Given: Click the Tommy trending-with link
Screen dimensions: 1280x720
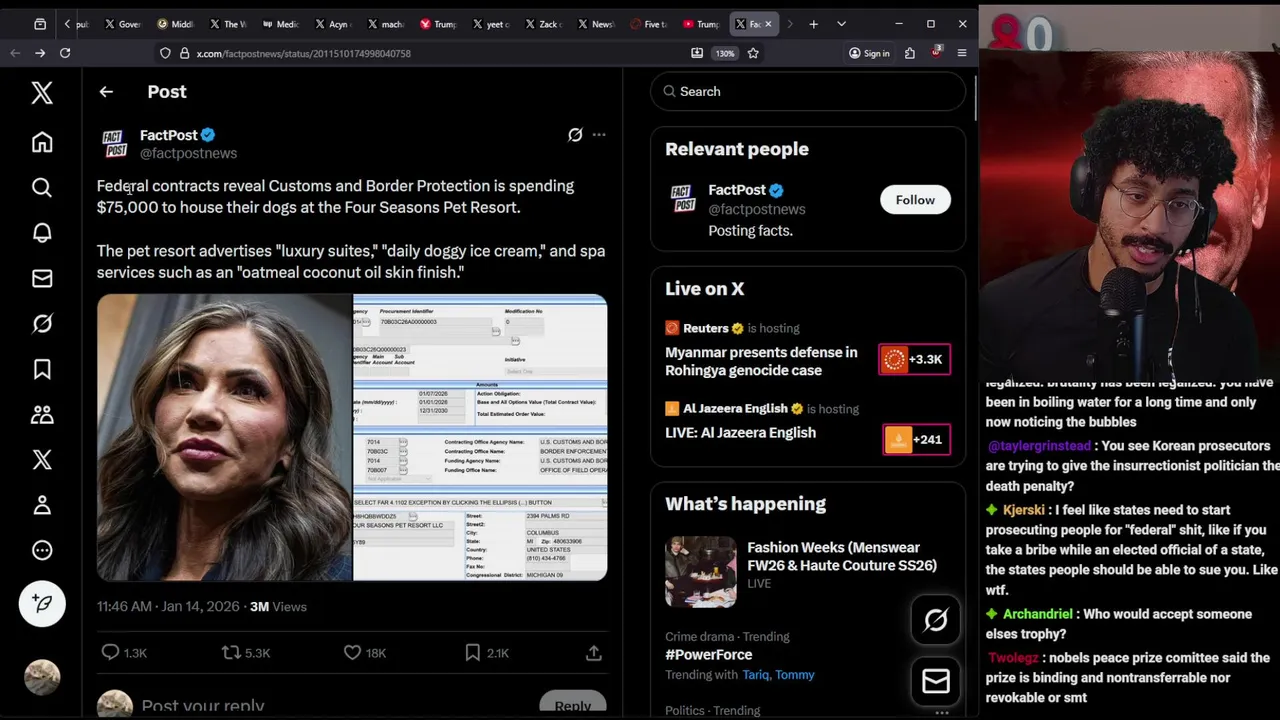Looking at the screenshot, I should pyautogui.click(x=795, y=675).
